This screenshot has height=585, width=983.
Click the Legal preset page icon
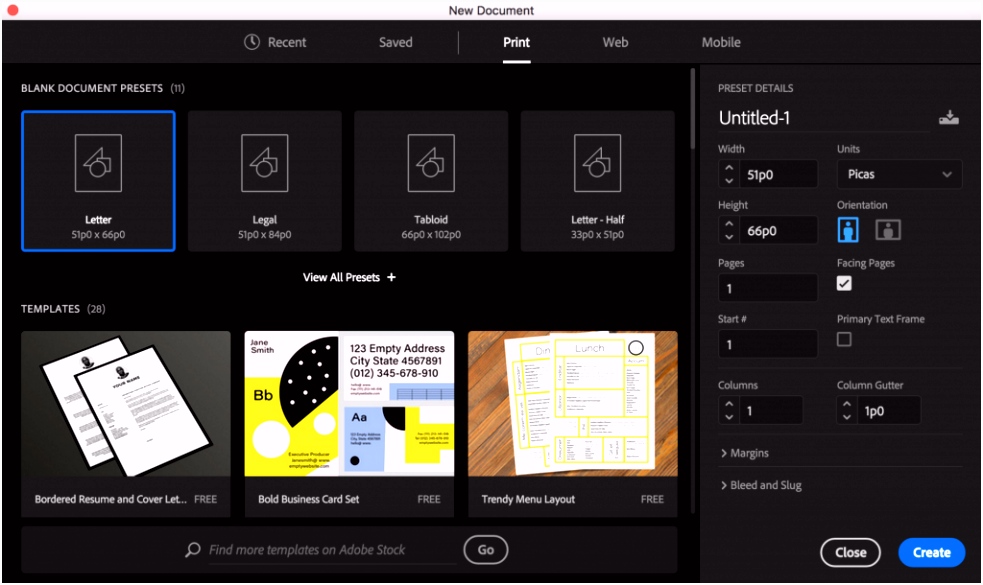(265, 163)
